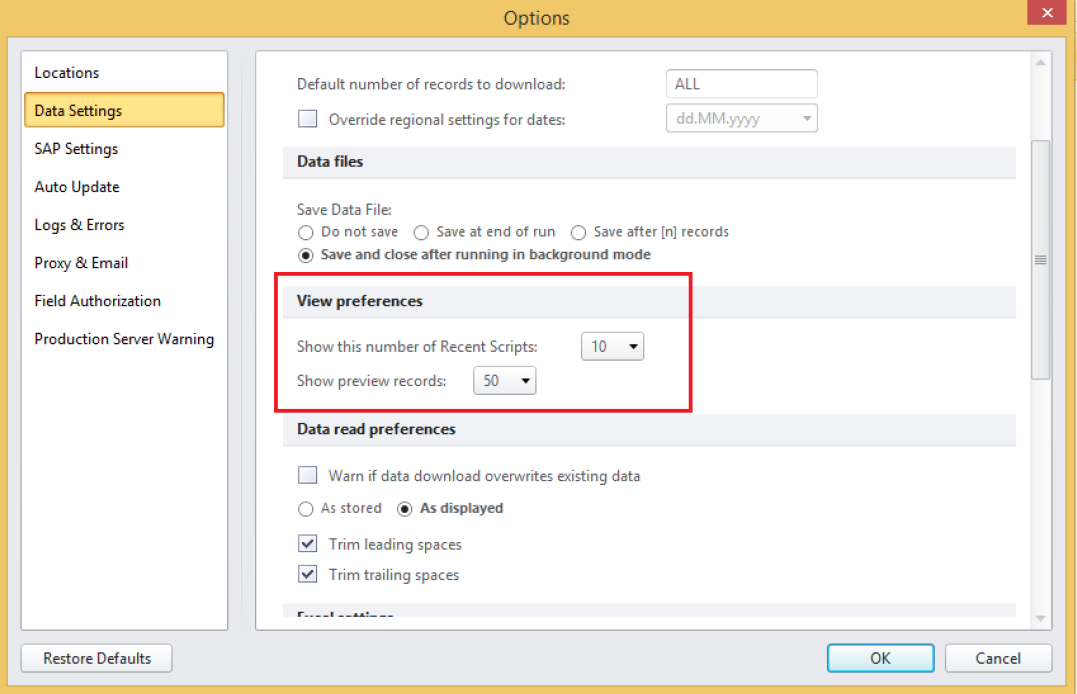Screen dimensions: 1077x694
Task: Choose Save at end of run
Action: tap(421, 232)
